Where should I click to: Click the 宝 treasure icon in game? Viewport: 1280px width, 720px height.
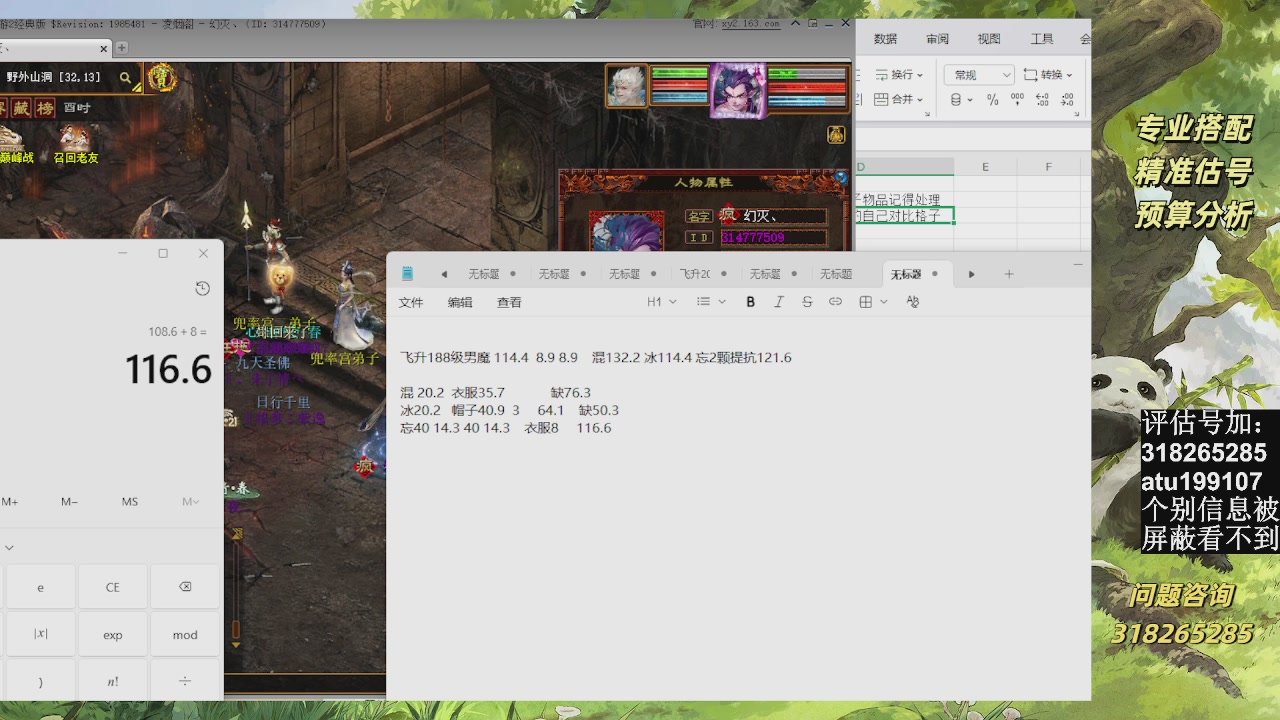pos(160,78)
